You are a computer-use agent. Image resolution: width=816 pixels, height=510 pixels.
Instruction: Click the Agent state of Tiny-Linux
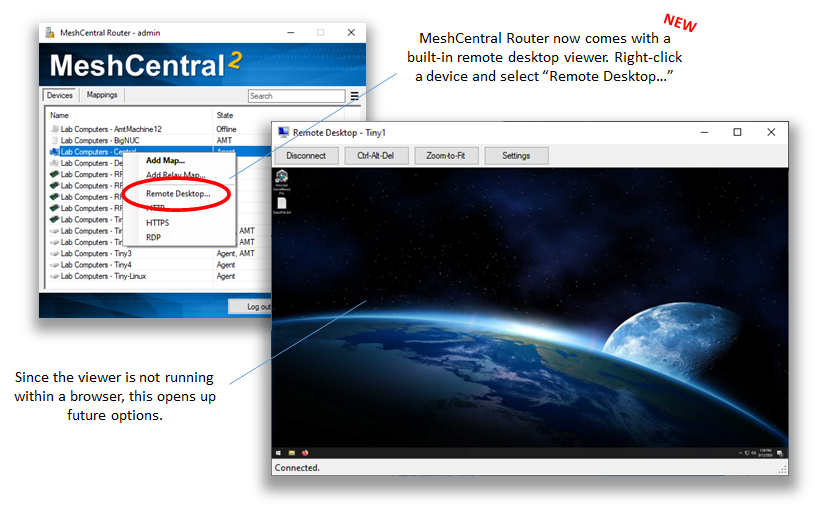(226, 276)
